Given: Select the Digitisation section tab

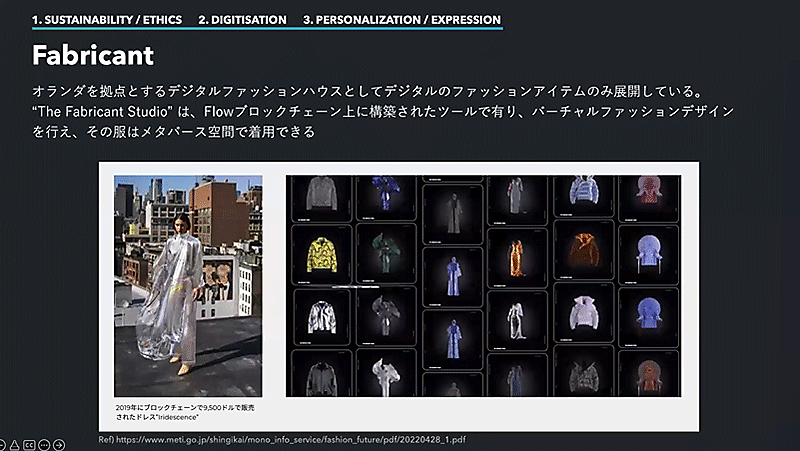Looking at the screenshot, I should (x=242, y=19).
